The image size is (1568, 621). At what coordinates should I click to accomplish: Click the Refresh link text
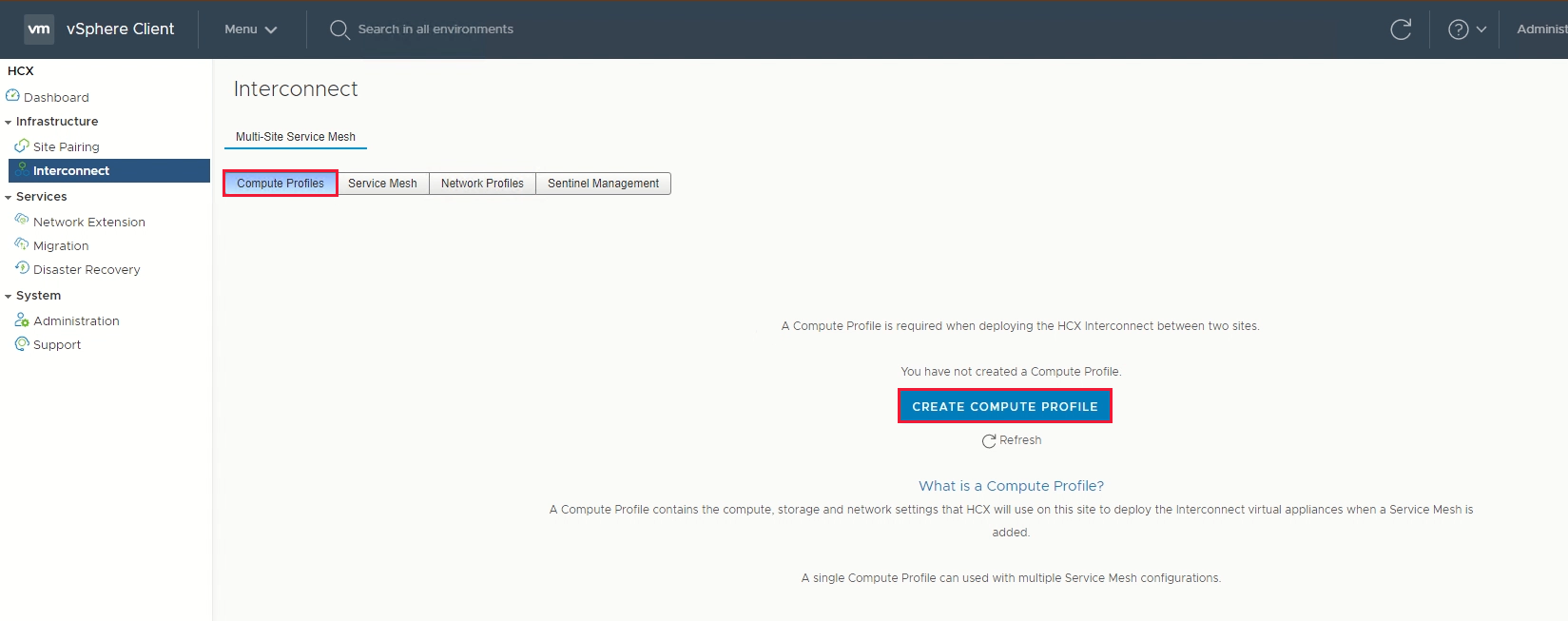coord(1020,440)
